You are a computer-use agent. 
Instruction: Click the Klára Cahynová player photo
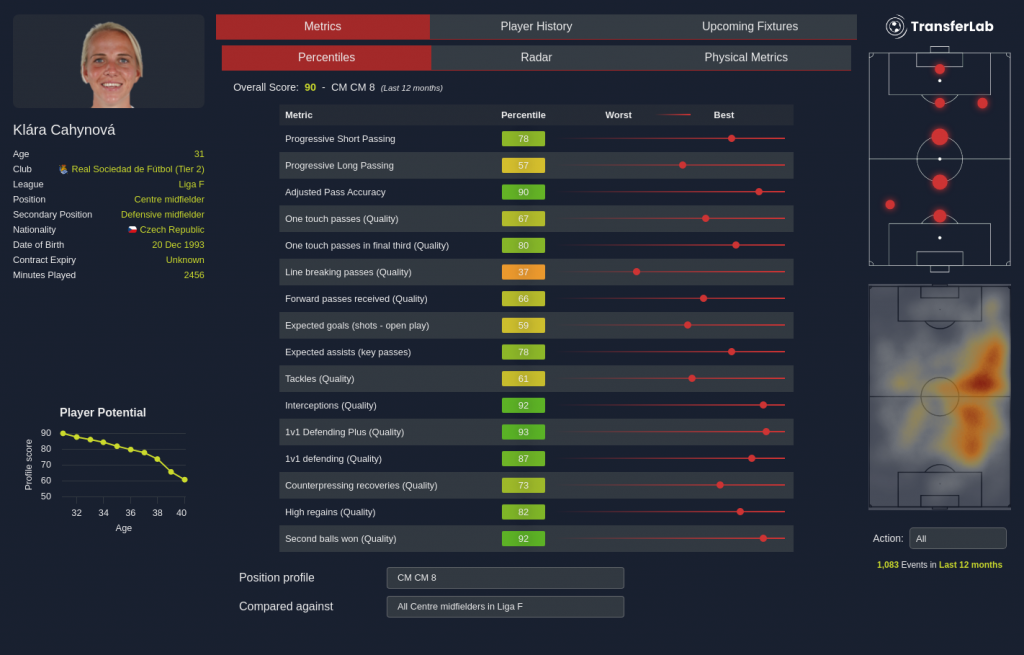tap(109, 62)
